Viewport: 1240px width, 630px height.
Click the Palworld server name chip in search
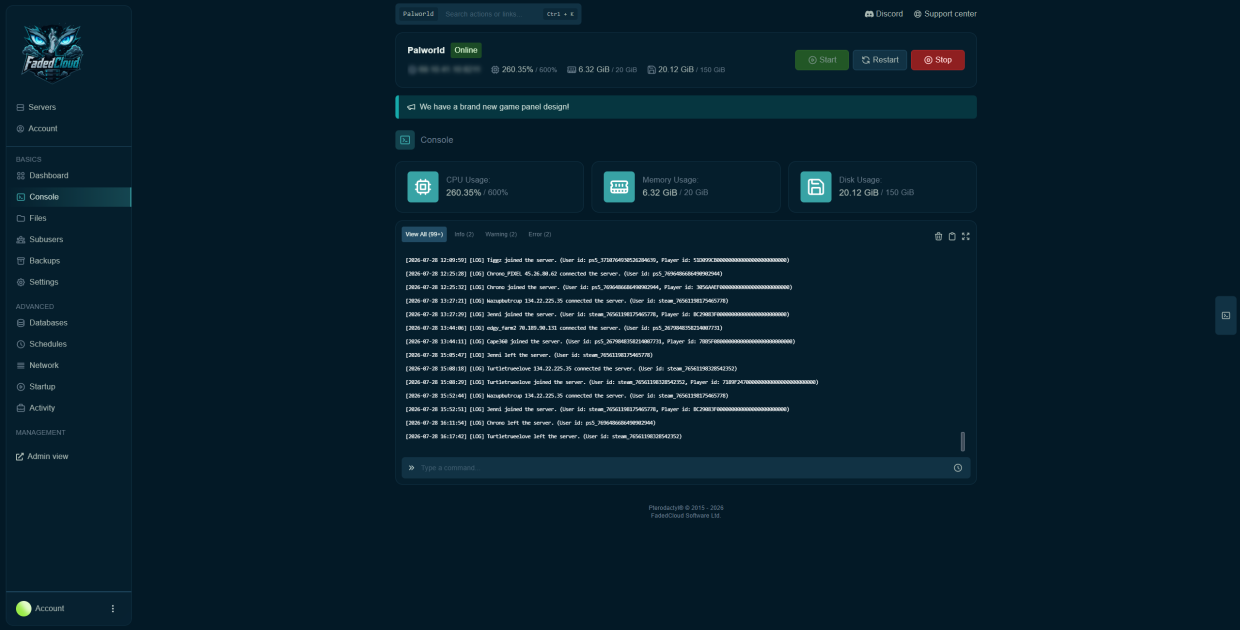pyautogui.click(x=418, y=14)
